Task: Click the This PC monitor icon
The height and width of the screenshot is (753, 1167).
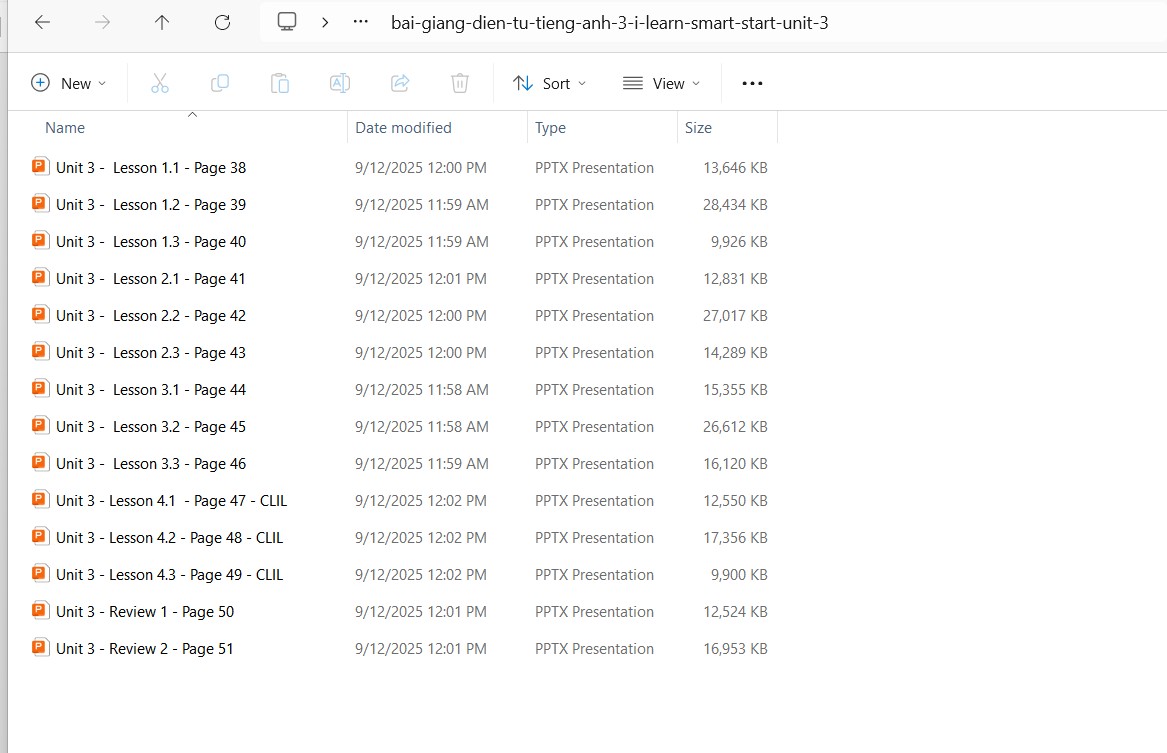Action: point(287,22)
